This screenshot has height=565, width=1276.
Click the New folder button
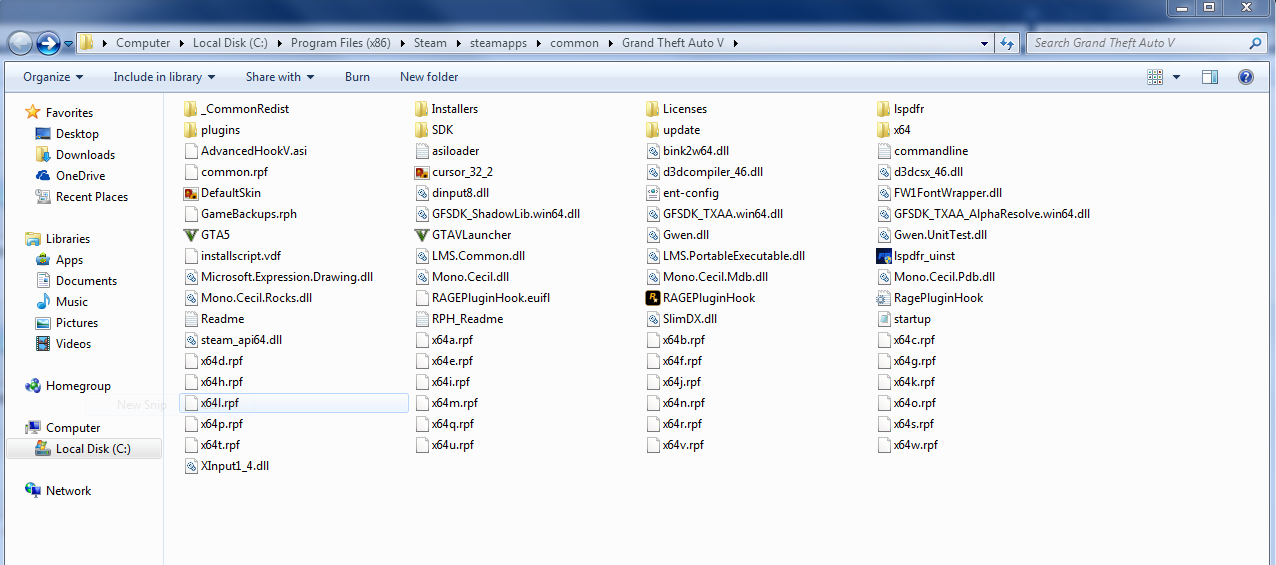click(429, 77)
